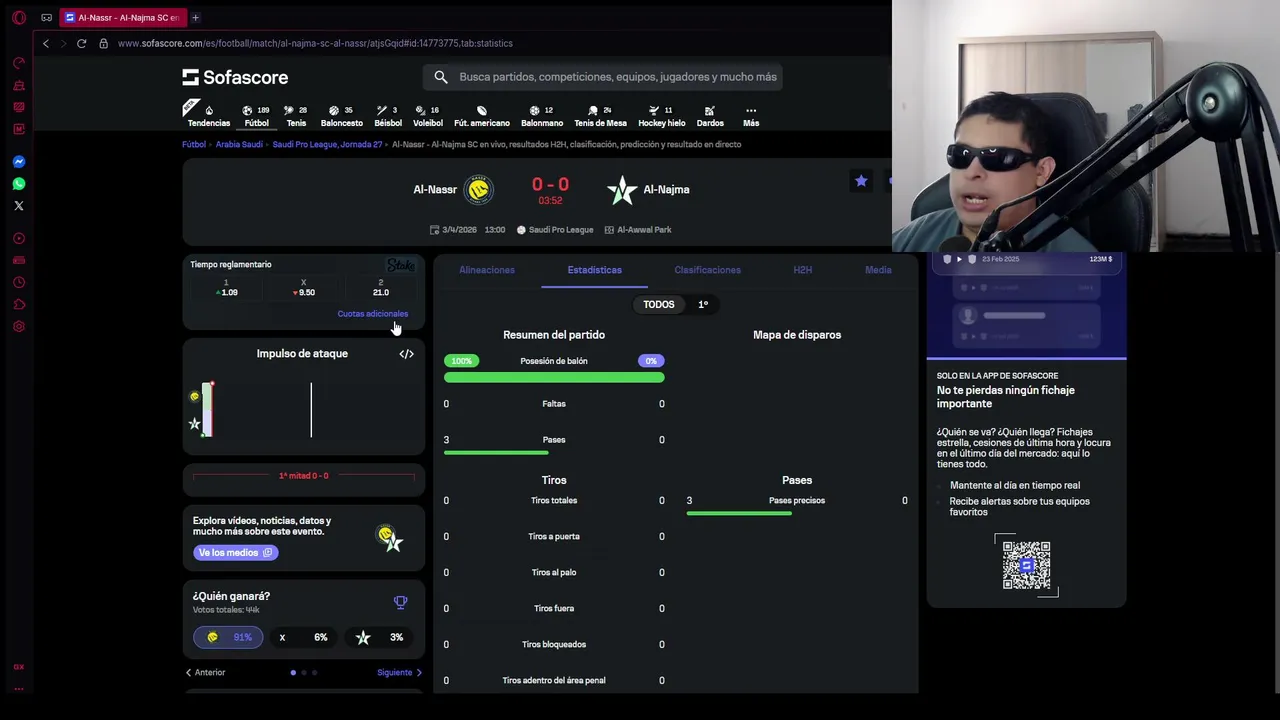1280x720 pixels.
Task: Open Tenis in the sports bar
Action: (296, 116)
